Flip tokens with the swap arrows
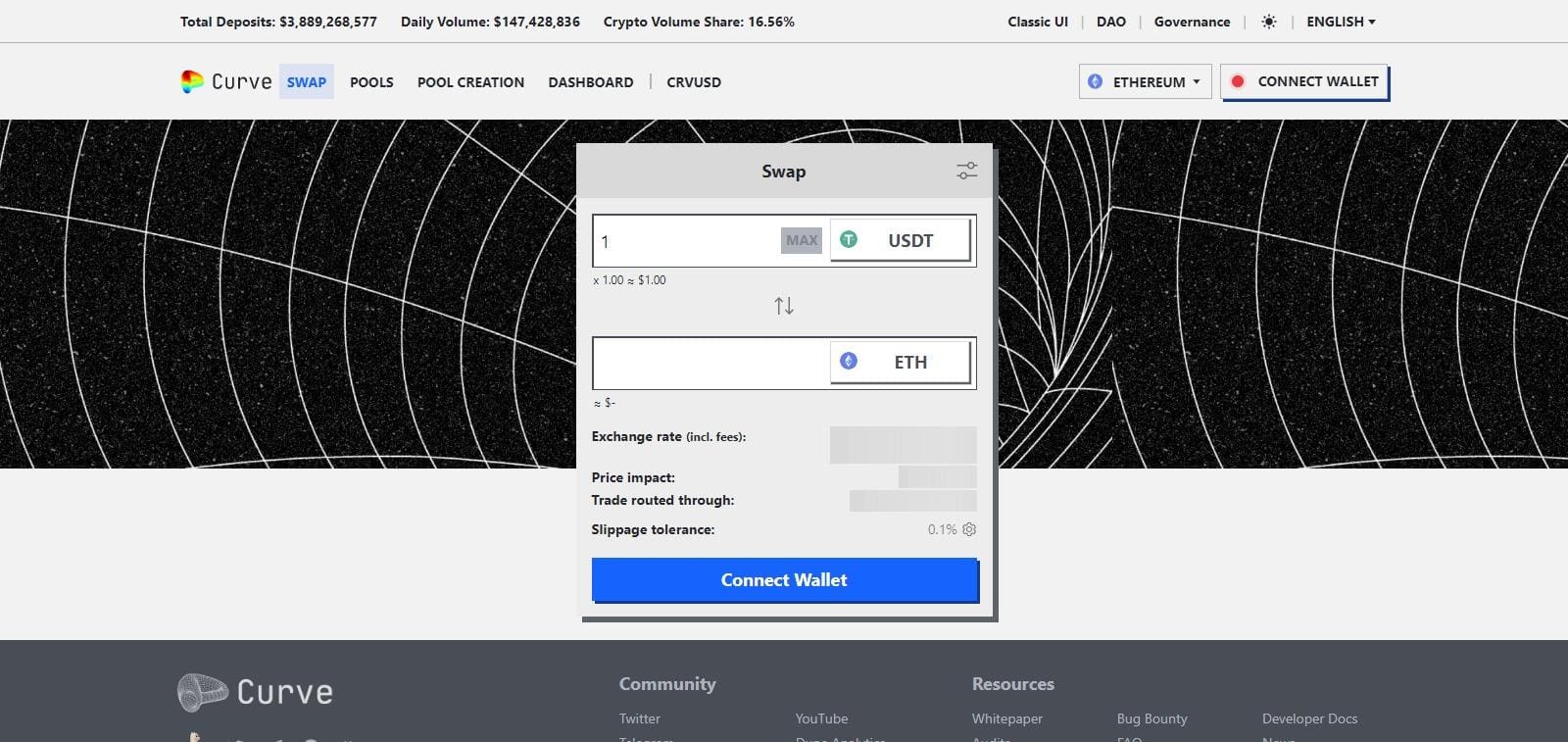1568x742 pixels. coord(784,306)
